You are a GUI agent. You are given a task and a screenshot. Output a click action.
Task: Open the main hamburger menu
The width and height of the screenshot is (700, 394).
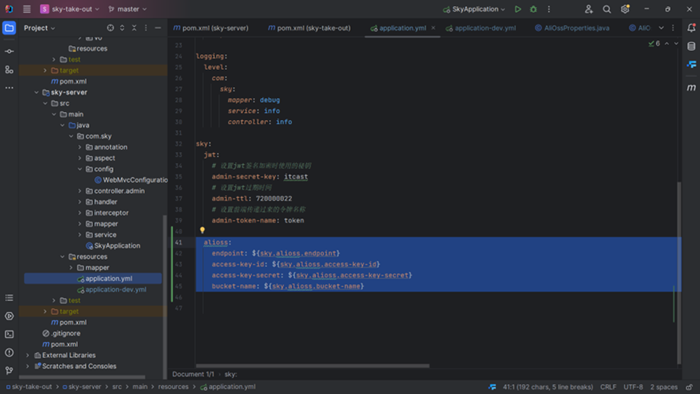[27, 9]
